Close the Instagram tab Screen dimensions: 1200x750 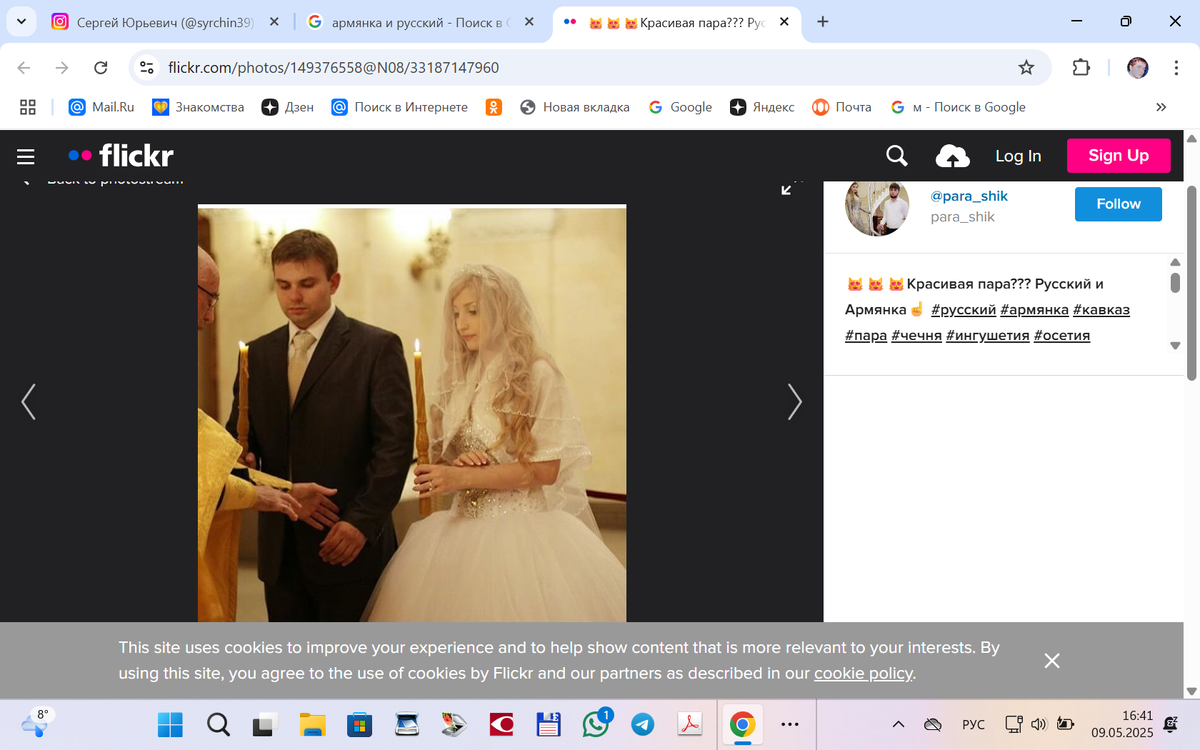point(272,22)
